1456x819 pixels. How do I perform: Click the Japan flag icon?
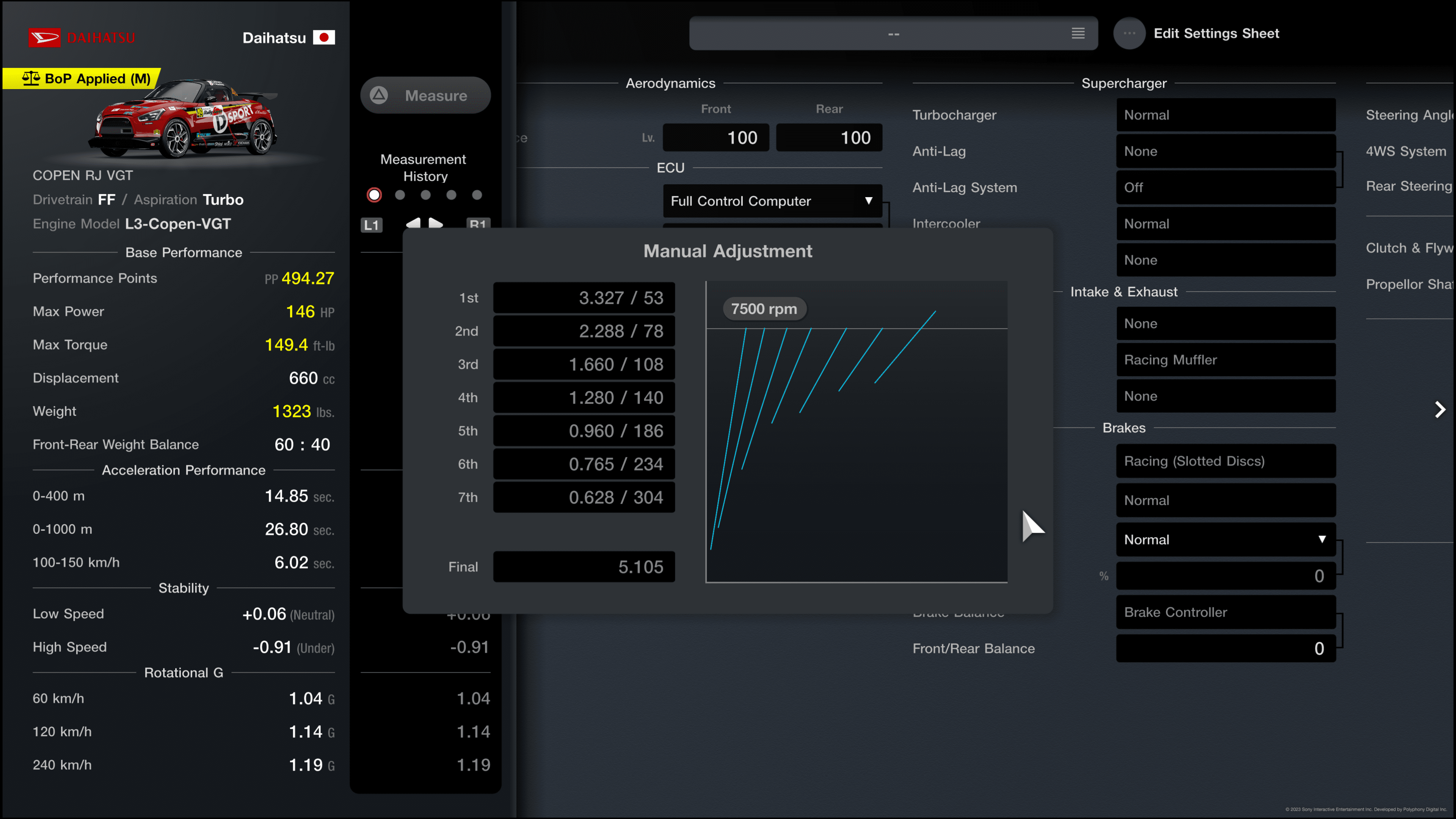pyautogui.click(x=324, y=37)
